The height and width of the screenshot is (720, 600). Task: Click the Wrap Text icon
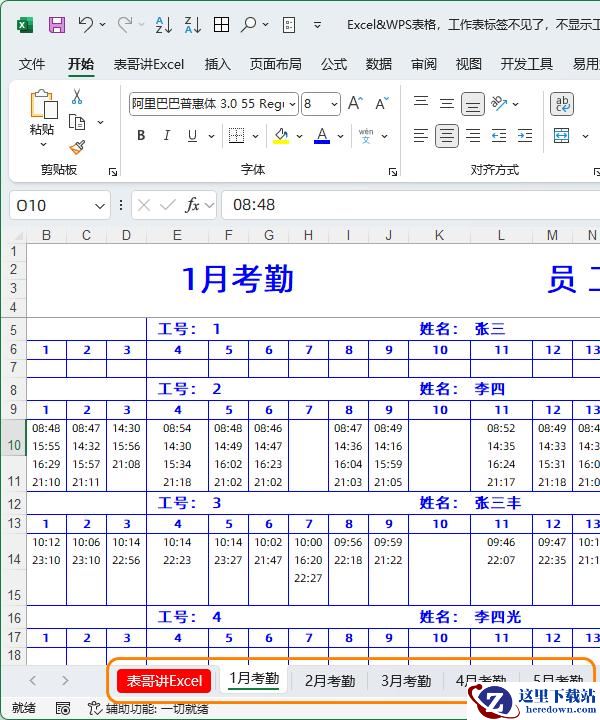coord(562,104)
